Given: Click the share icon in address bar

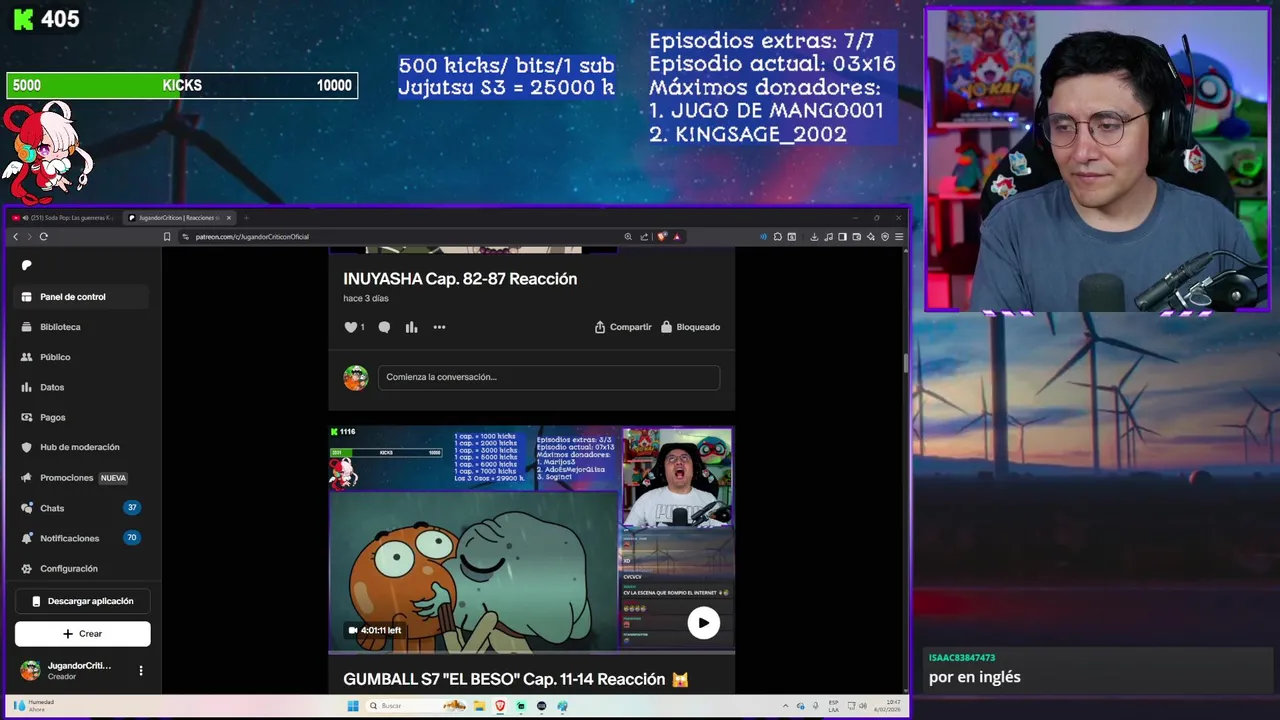Looking at the screenshot, I should [x=644, y=237].
